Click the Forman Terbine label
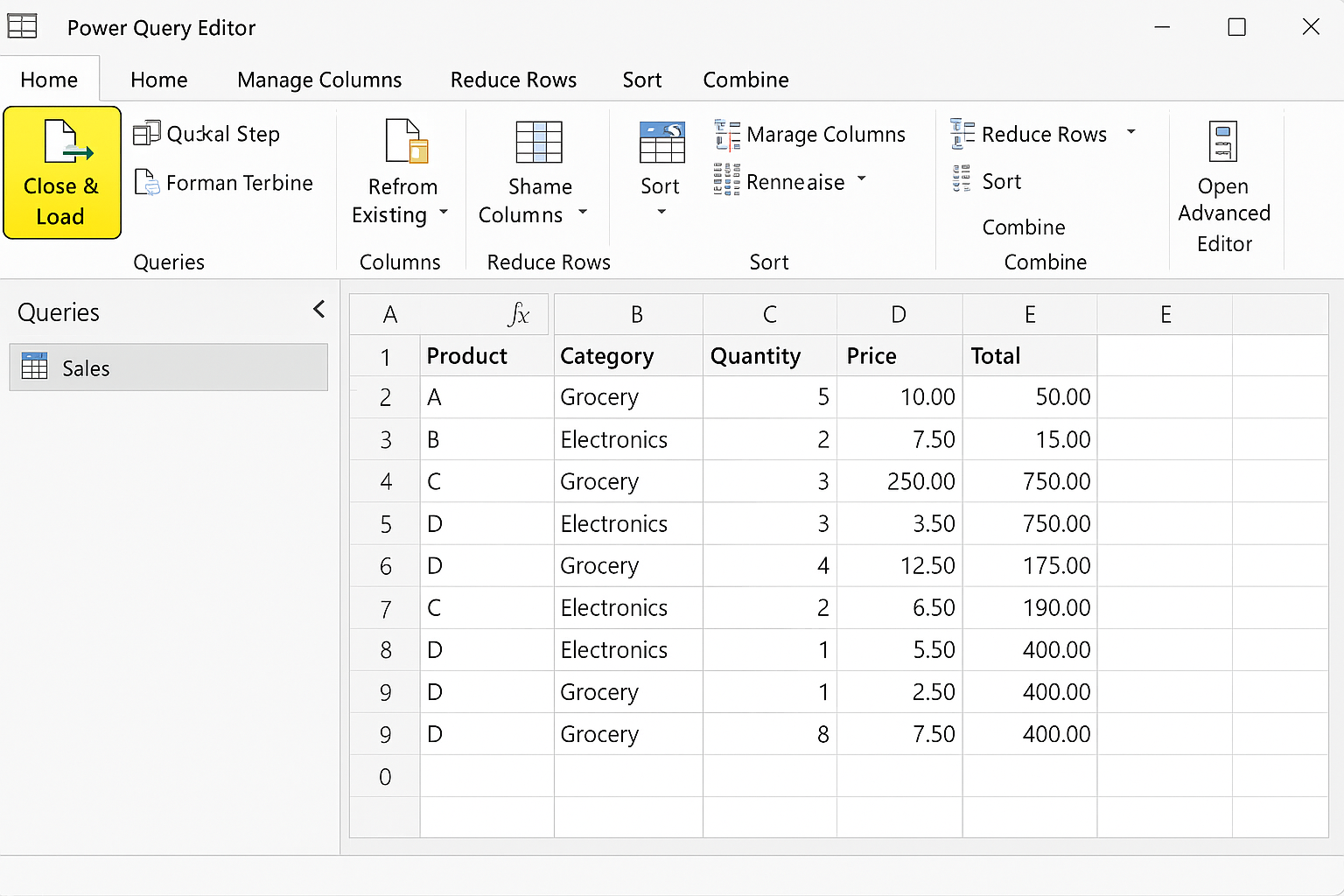This screenshot has width=1344, height=896. 240,183
